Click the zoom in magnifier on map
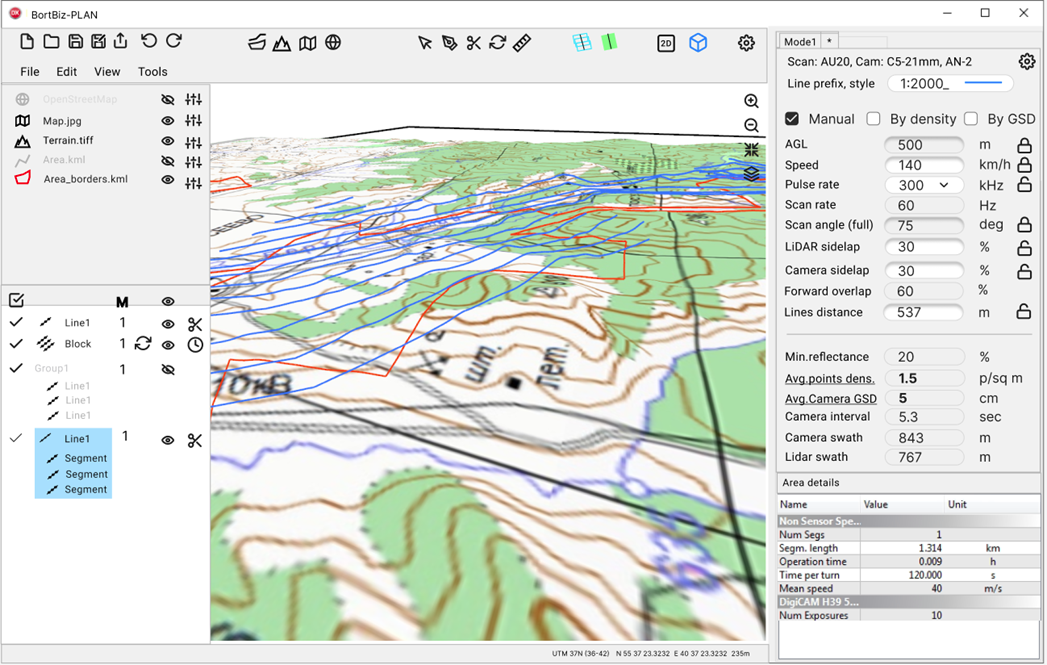 point(751,101)
